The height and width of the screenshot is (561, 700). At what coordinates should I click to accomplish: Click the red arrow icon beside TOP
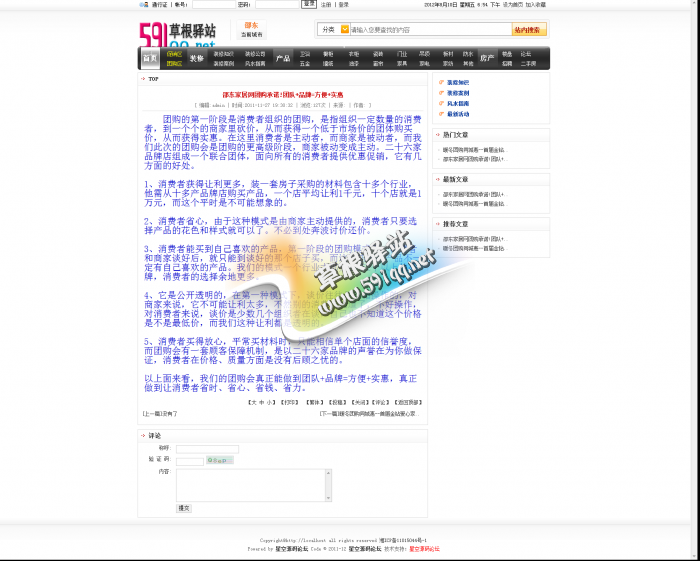coord(143,79)
